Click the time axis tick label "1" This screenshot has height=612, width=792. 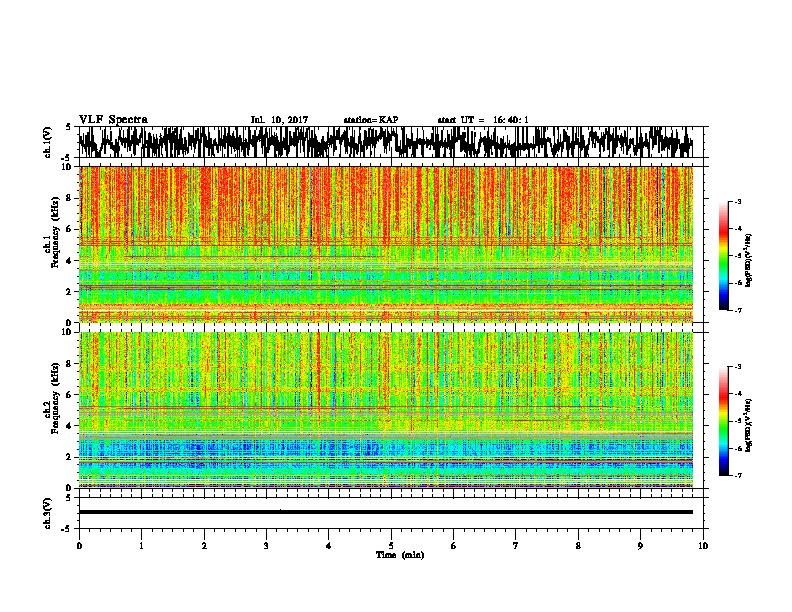pyautogui.click(x=141, y=546)
